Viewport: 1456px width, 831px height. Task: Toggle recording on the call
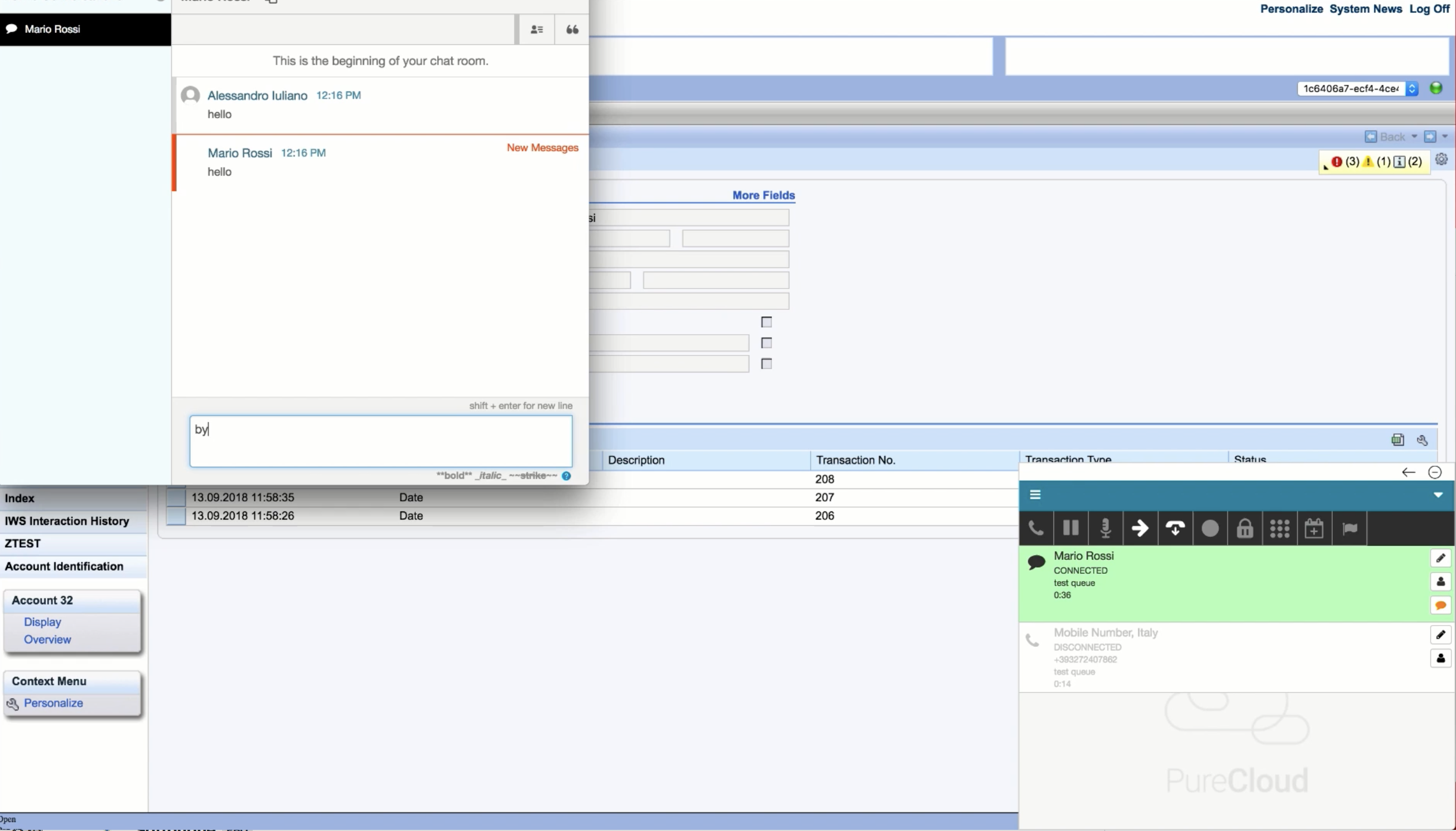[x=1210, y=527]
